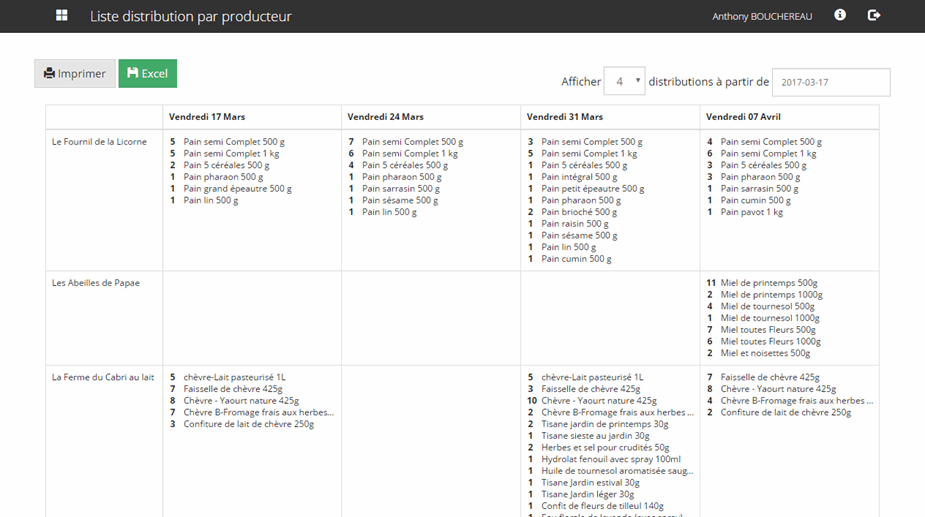The image size is (925, 517).
Task: Select producer Le Fournil de la Licorne
Action: [x=99, y=142]
